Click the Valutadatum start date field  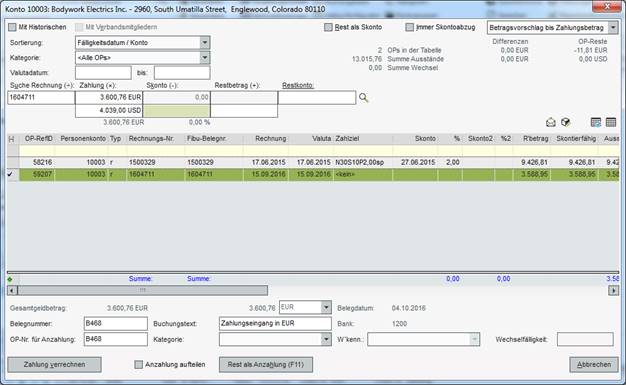point(103,73)
